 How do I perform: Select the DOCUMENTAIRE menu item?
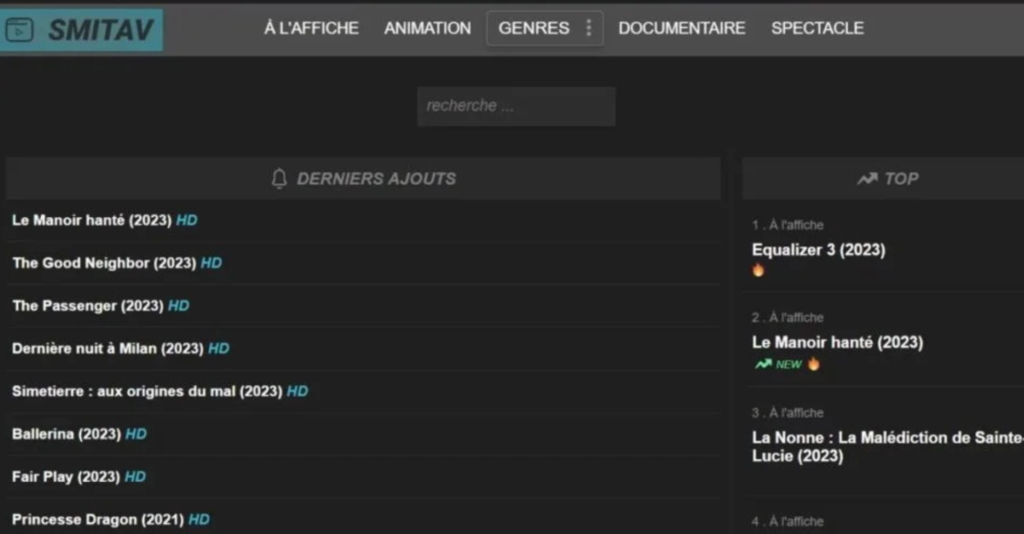pyautogui.click(x=681, y=28)
